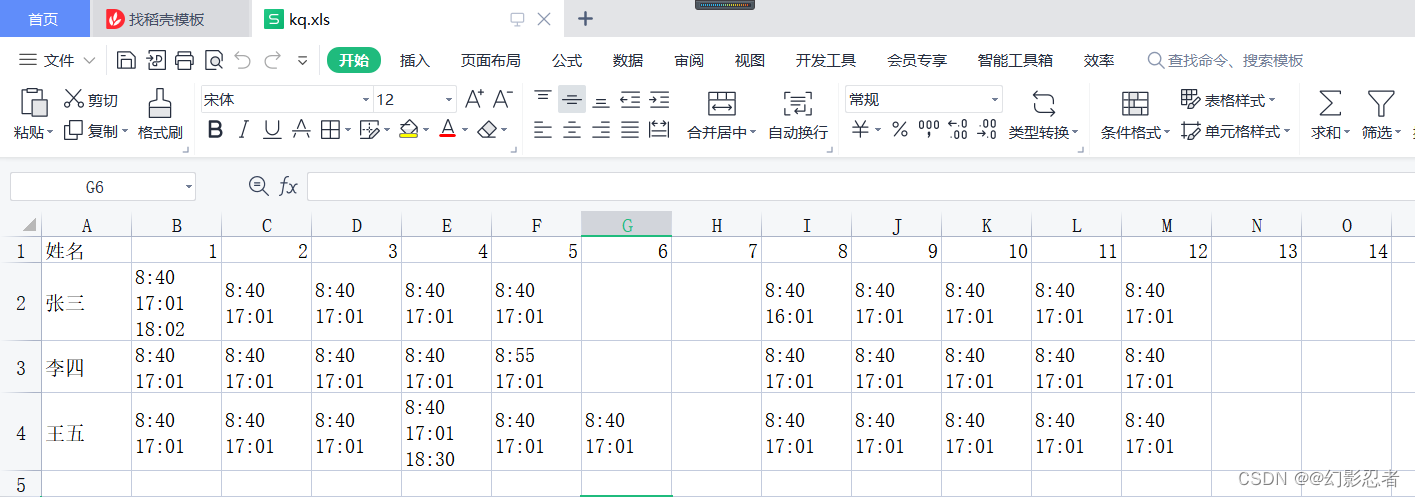The height and width of the screenshot is (497, 1415).
Task: Click the fx insert function icon
Action: pos(288,186)
